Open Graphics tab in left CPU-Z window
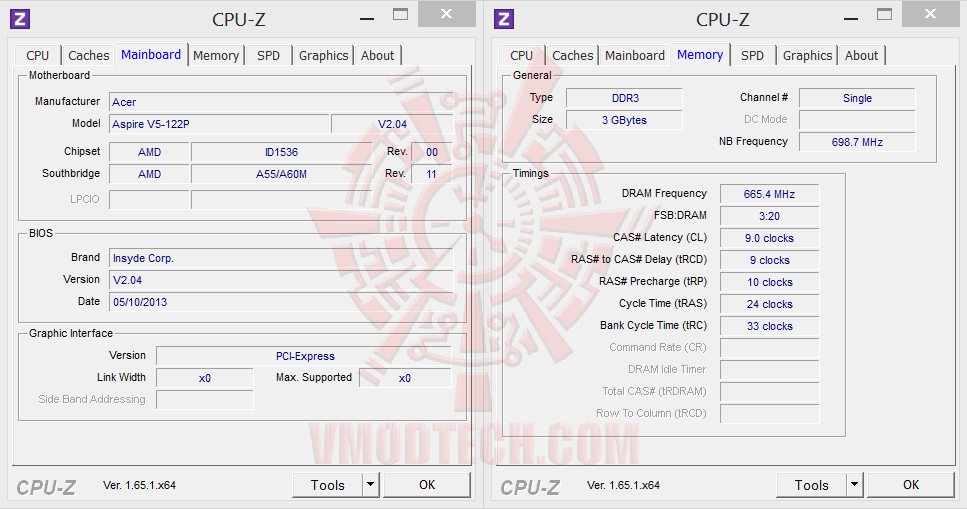The width and height of the screenshot is (967, 509). click(x=324, y=56)
